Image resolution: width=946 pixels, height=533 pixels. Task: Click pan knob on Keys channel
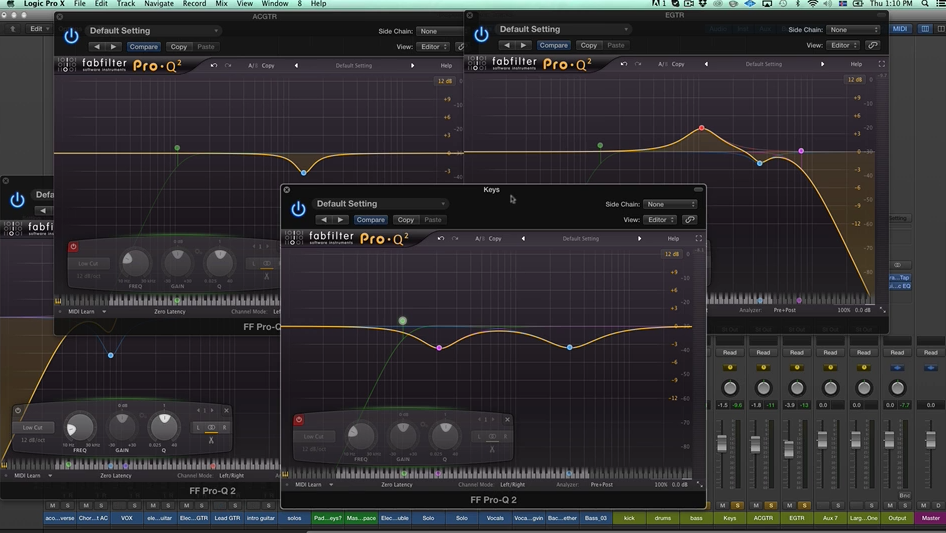tap(730, 388)
